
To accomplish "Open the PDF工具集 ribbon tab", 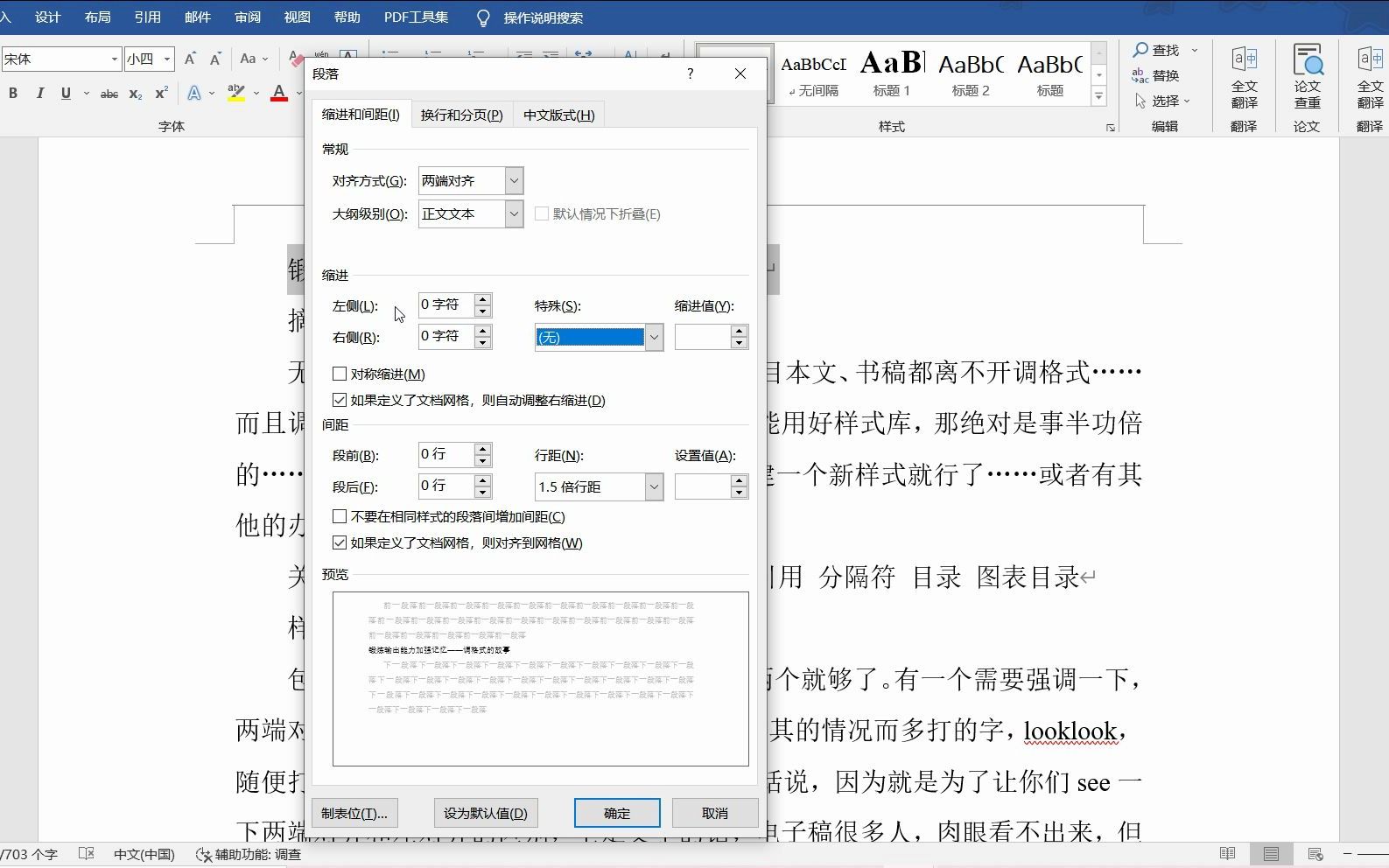I will (x=416, y=17).
